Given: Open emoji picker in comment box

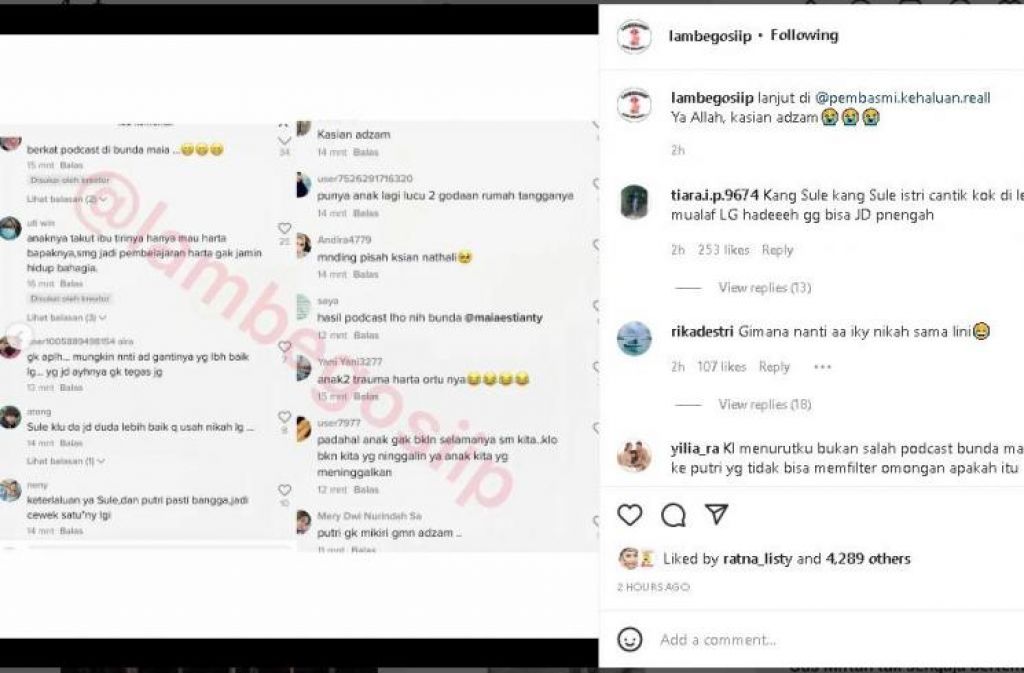Looking at the screenshot, I should coord(630,639).
